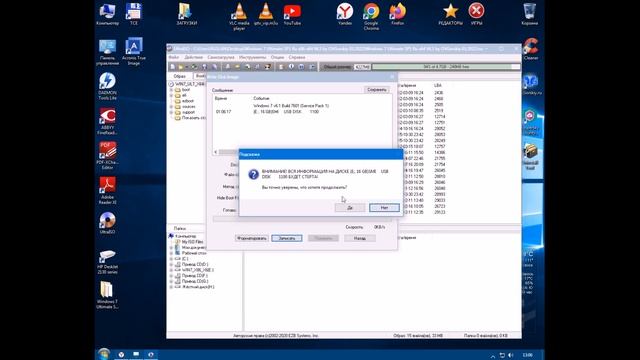This screenshot has height=360, width=640.
Task: Expand the Жесткий диск(H:) node
Action: click(x=171, y=287)
